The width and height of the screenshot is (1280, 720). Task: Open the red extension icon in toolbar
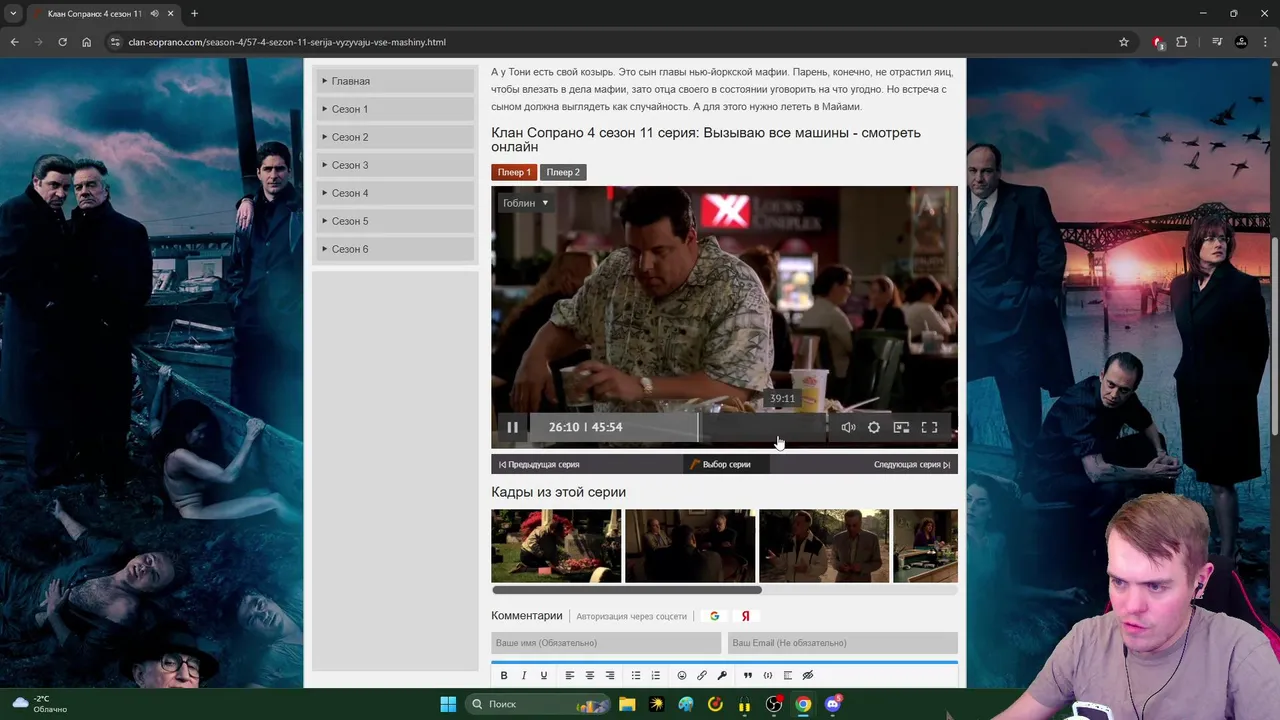(x=1158, y=42)
